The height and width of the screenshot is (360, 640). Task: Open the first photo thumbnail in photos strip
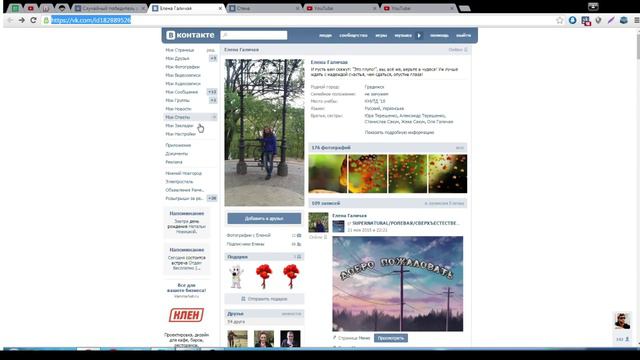[x=328, y=174]
